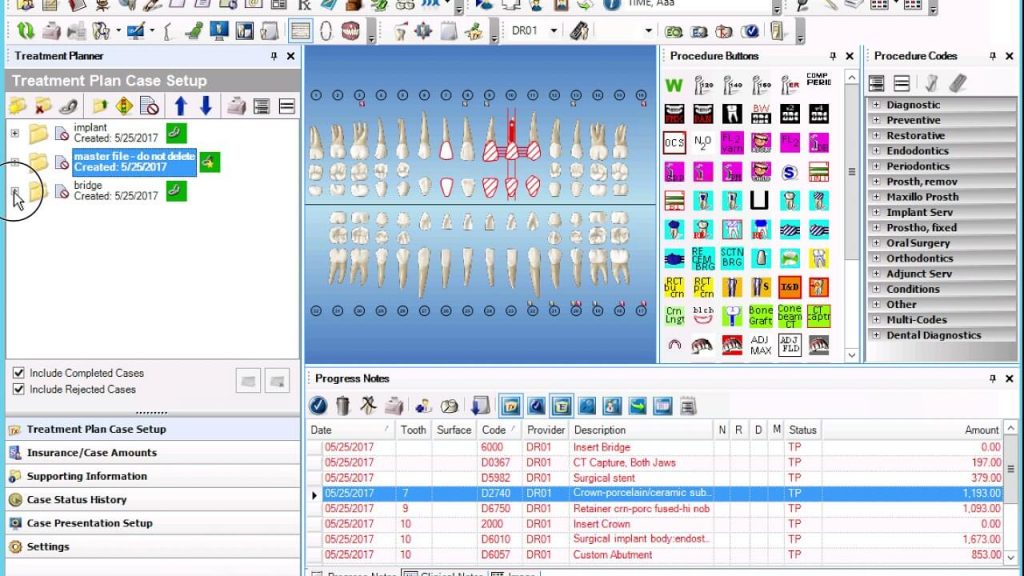Click the orange T&D procedure button
This screenshot has height=576, width=1024.
coord(790,287)
